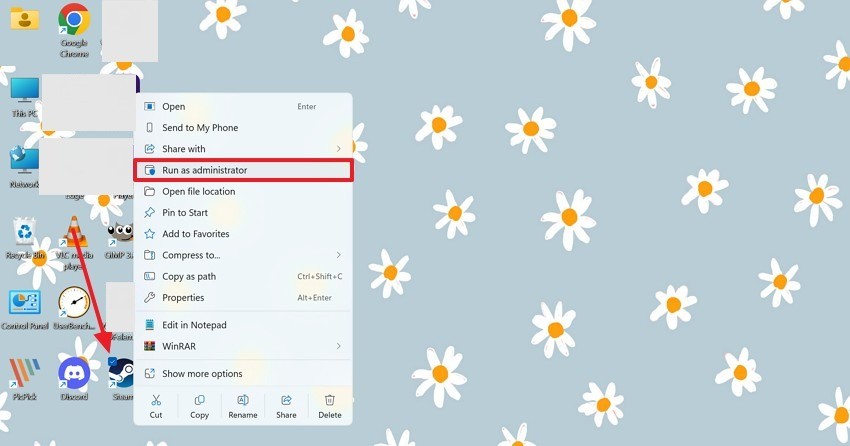Click the Share icon in bottom row
Screen dimensions: 850x446
point(286,400)
